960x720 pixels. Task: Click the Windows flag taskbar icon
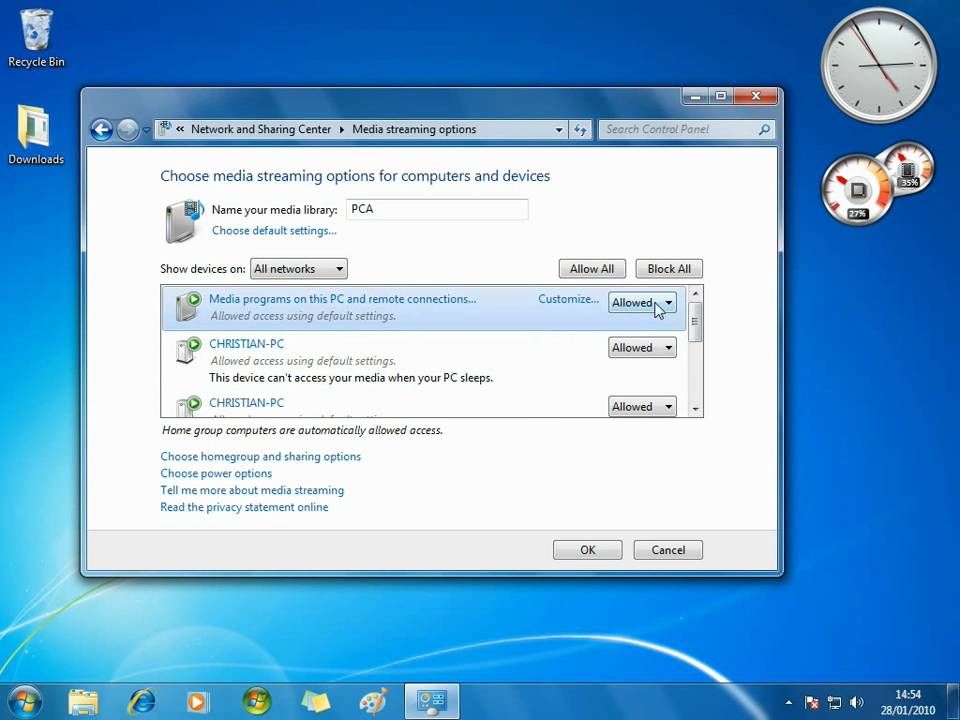[x=257, y=702]
